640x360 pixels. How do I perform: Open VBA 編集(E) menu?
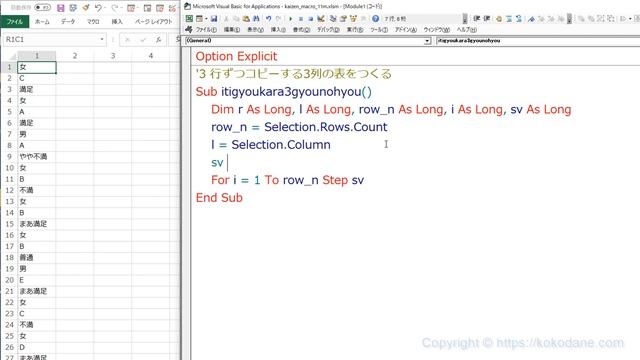point(232,30)
